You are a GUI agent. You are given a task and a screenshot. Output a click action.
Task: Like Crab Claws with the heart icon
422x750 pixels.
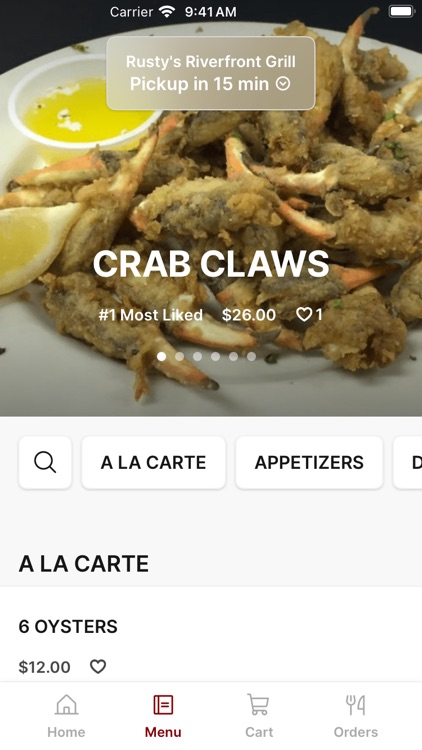[304, 314]
